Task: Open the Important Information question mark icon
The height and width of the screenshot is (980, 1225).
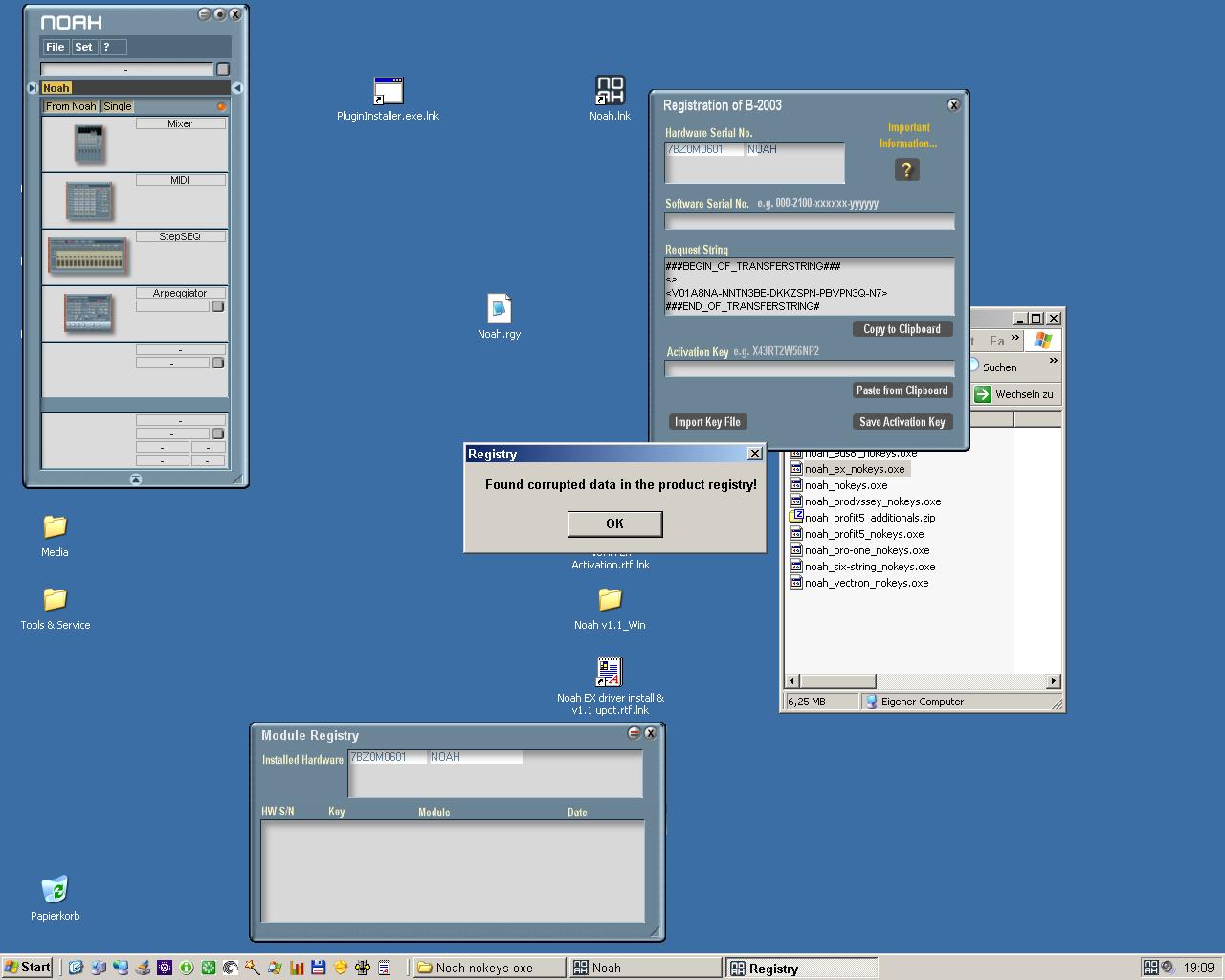Action: tap(906, 169)
